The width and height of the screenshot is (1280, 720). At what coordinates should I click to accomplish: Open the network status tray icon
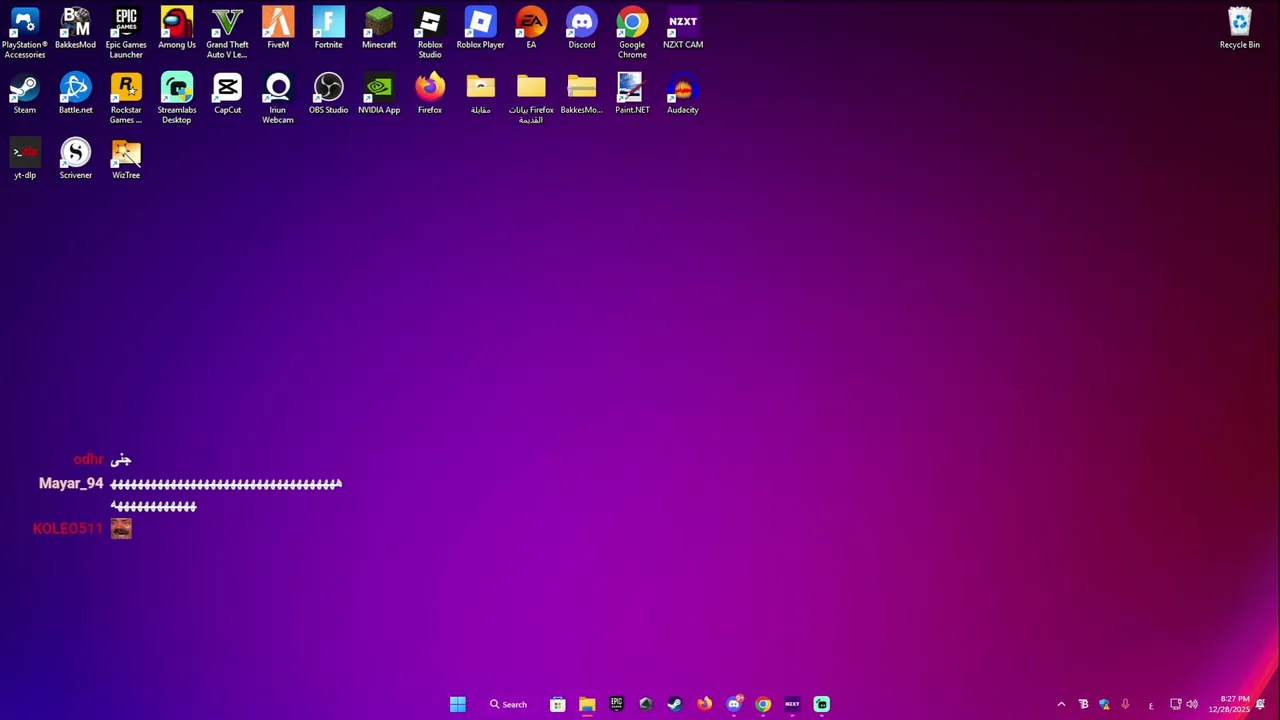(1175, 704)
